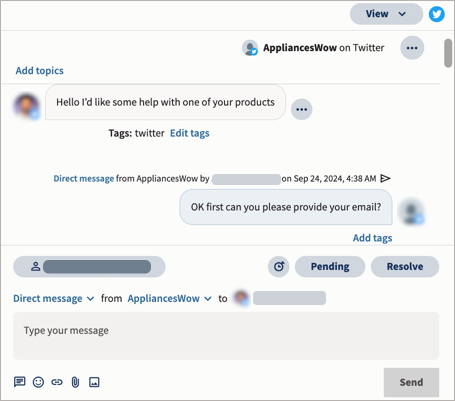455x401 pixels.
Task: Focus the Type your message field
Action: coord(226,336)
